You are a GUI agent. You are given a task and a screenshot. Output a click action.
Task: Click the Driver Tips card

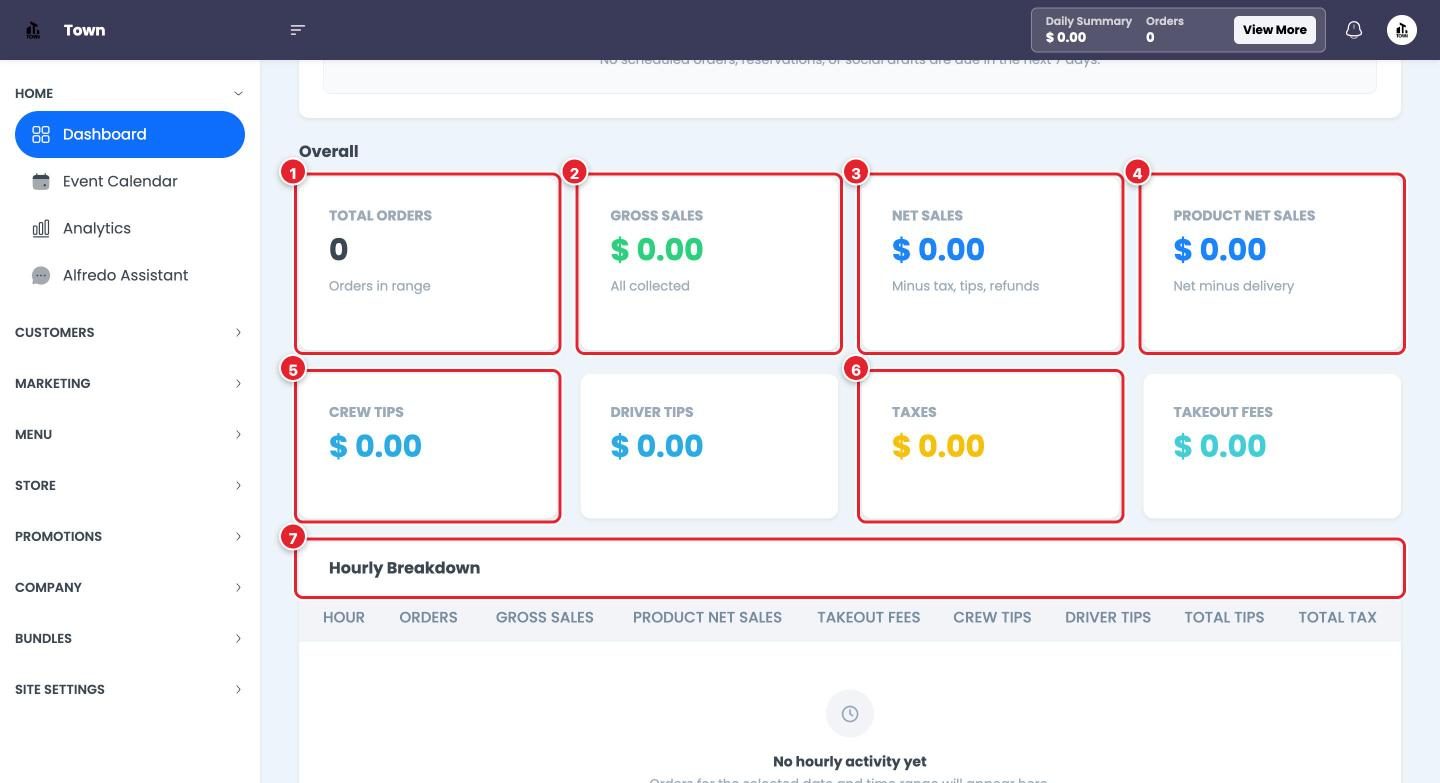709,446
